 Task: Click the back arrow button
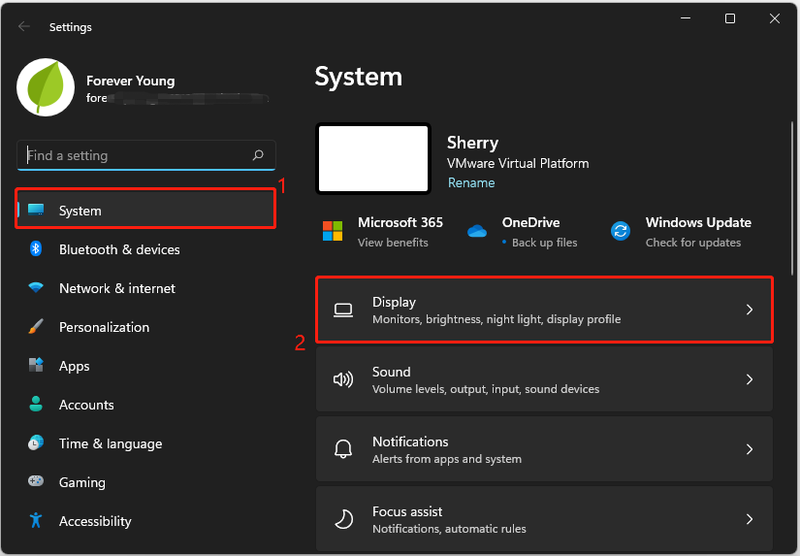click(x=23, y=27)
